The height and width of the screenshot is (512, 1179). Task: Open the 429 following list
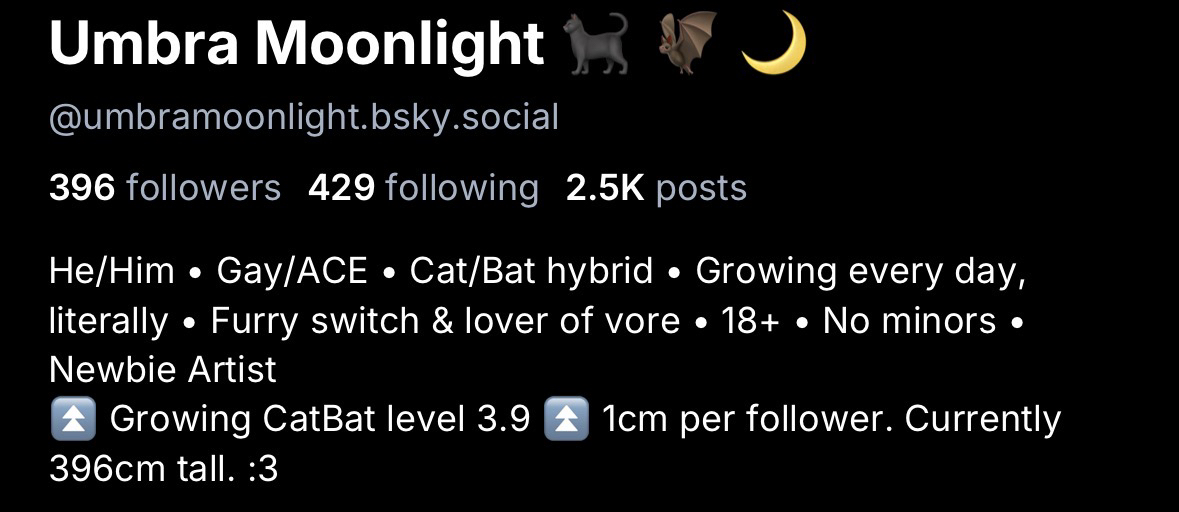(423, 188)
